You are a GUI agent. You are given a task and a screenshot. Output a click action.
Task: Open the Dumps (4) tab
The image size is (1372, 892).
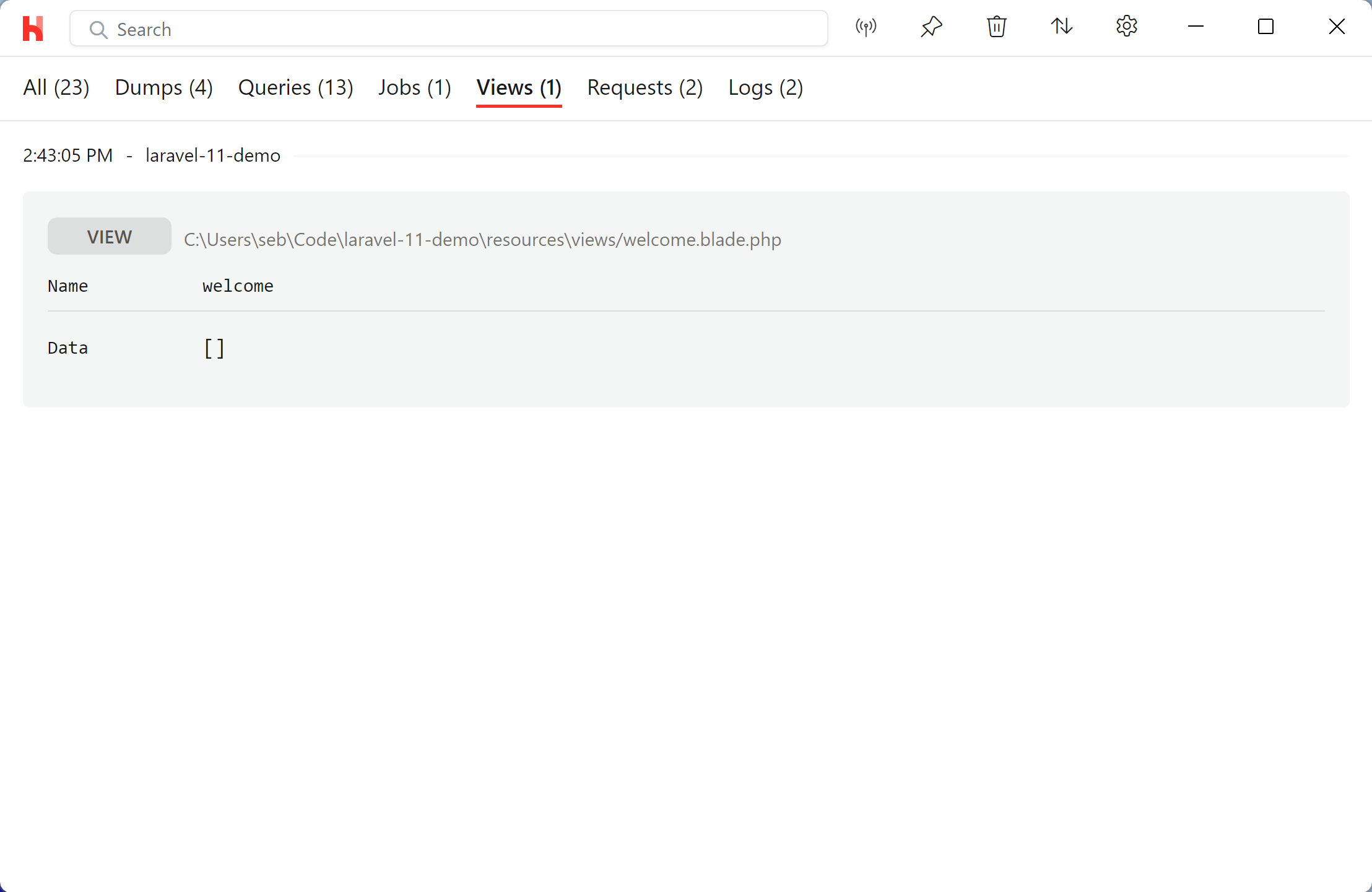pyautogui.click(x=163, y=88)
